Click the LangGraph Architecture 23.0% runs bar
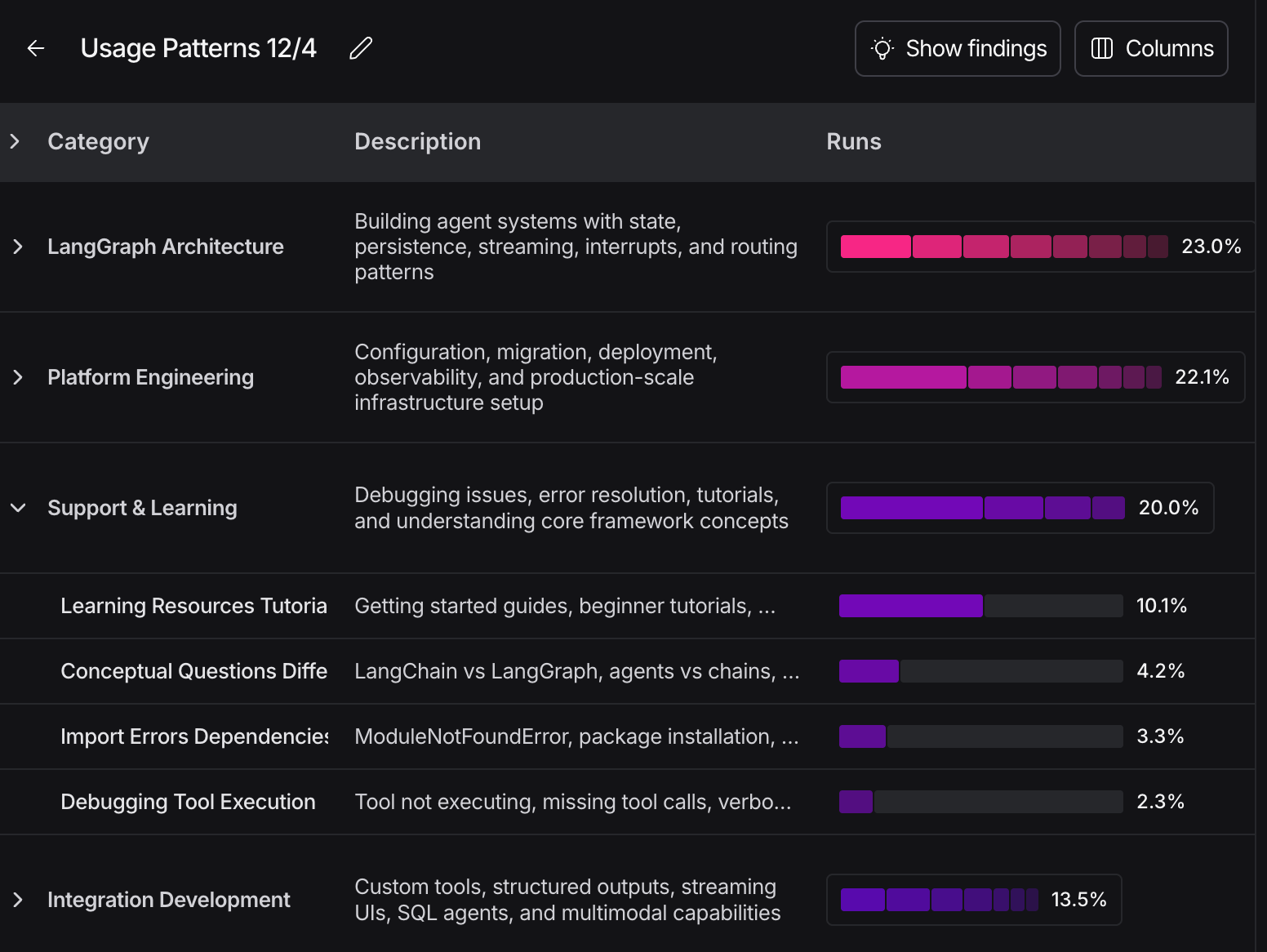 click(1003, 247)
